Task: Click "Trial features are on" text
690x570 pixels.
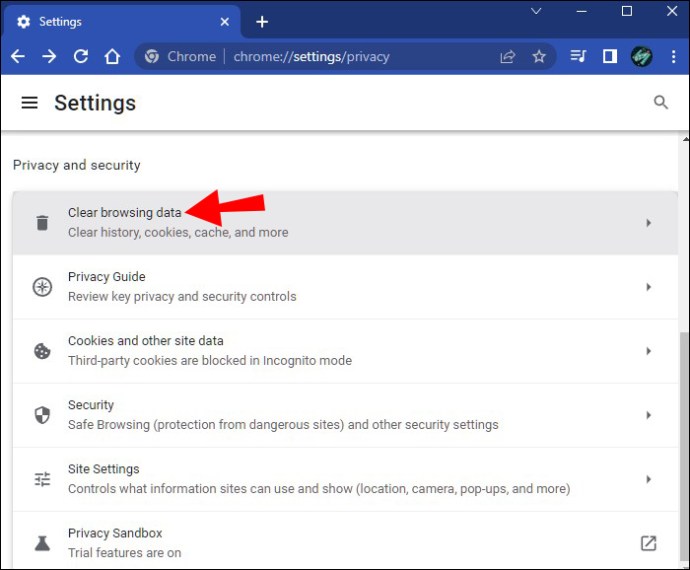Action: point(125,552)
